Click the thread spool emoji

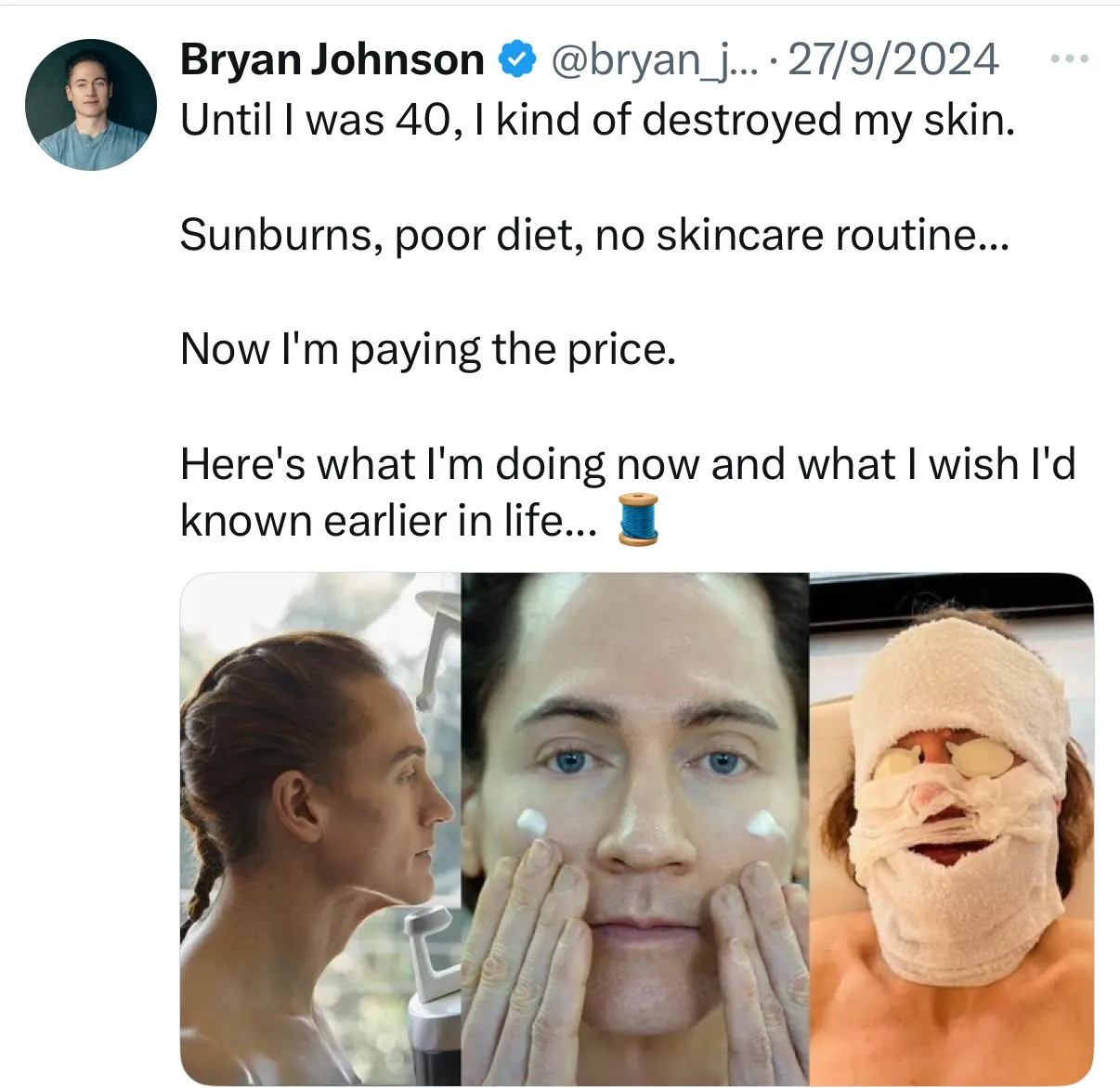[x=638, y=519]
